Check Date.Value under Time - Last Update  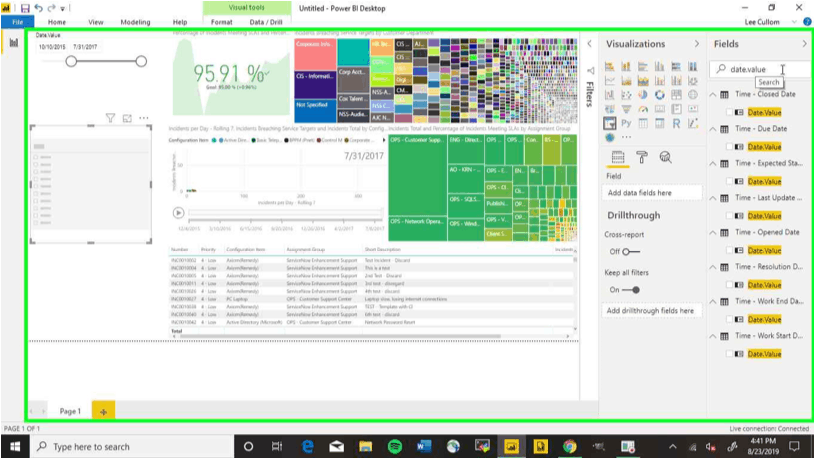pyautogui.click(x=730, y=216)
